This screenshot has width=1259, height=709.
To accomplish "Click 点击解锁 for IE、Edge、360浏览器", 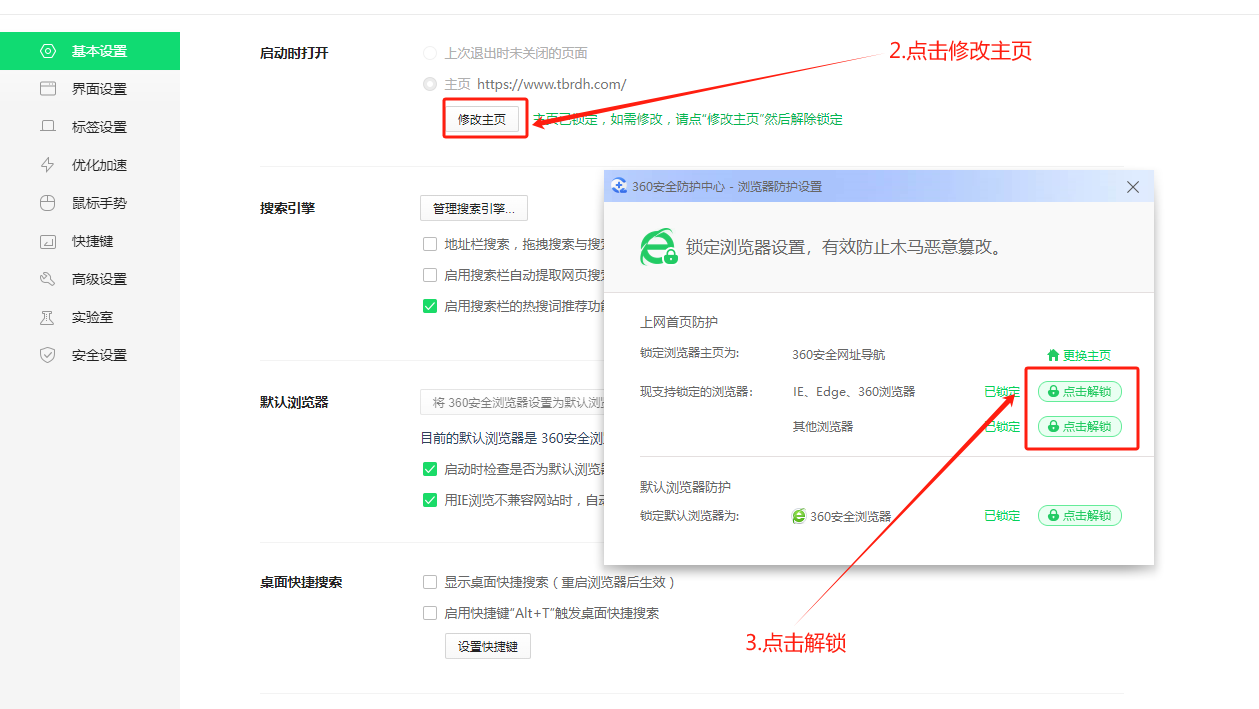I will 1080,391.
